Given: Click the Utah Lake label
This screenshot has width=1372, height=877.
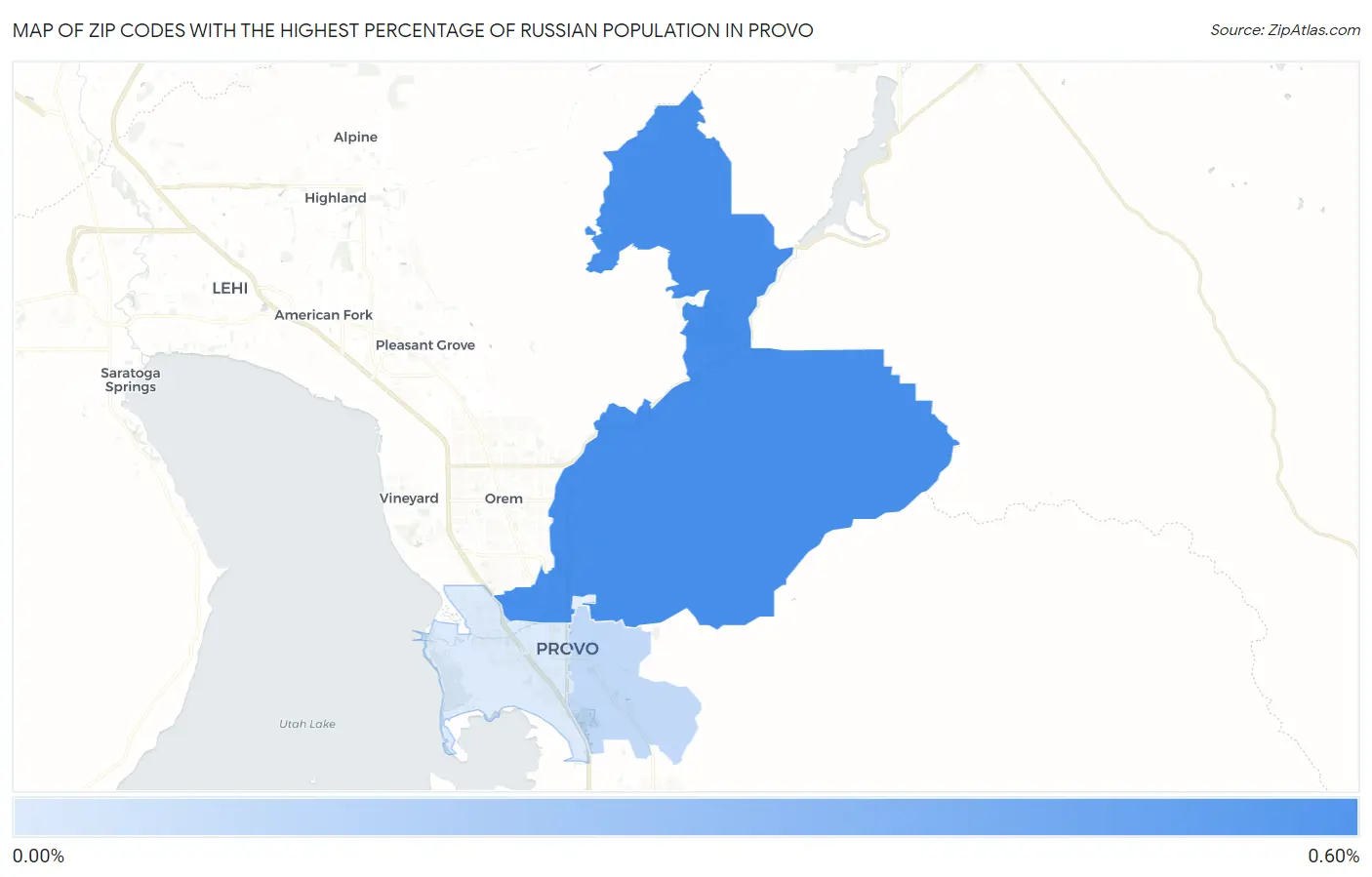Looking at the screenshot, I should 307,724.
